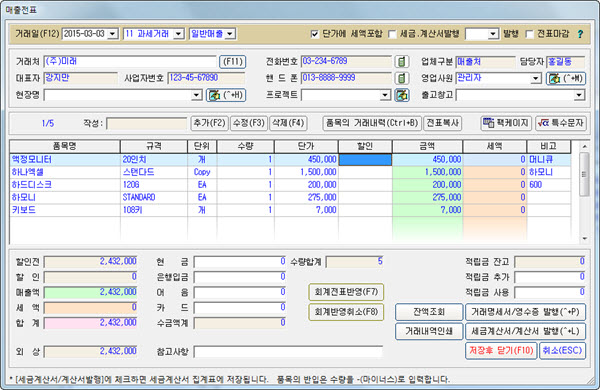
Task: Click the 추가(F2) button
Action: click(x=210, y=123)
